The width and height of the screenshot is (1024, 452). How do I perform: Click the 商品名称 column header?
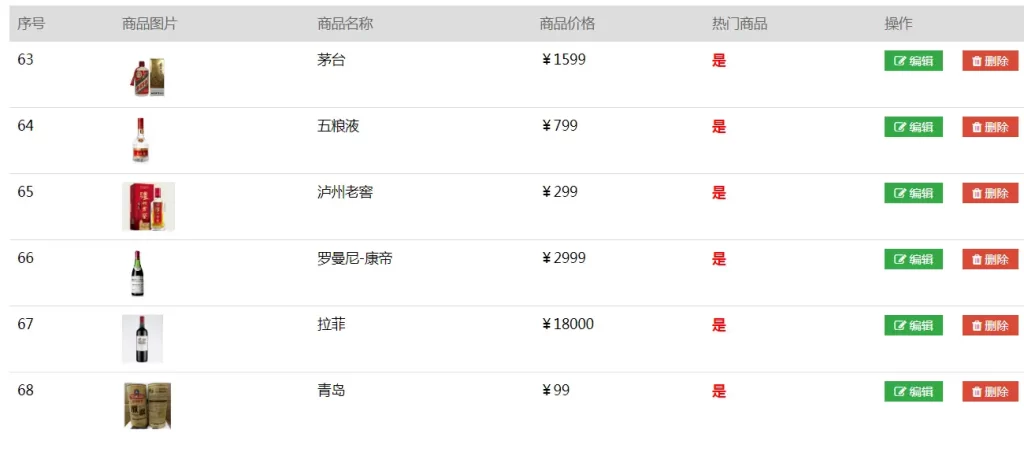tap(344, 24)
